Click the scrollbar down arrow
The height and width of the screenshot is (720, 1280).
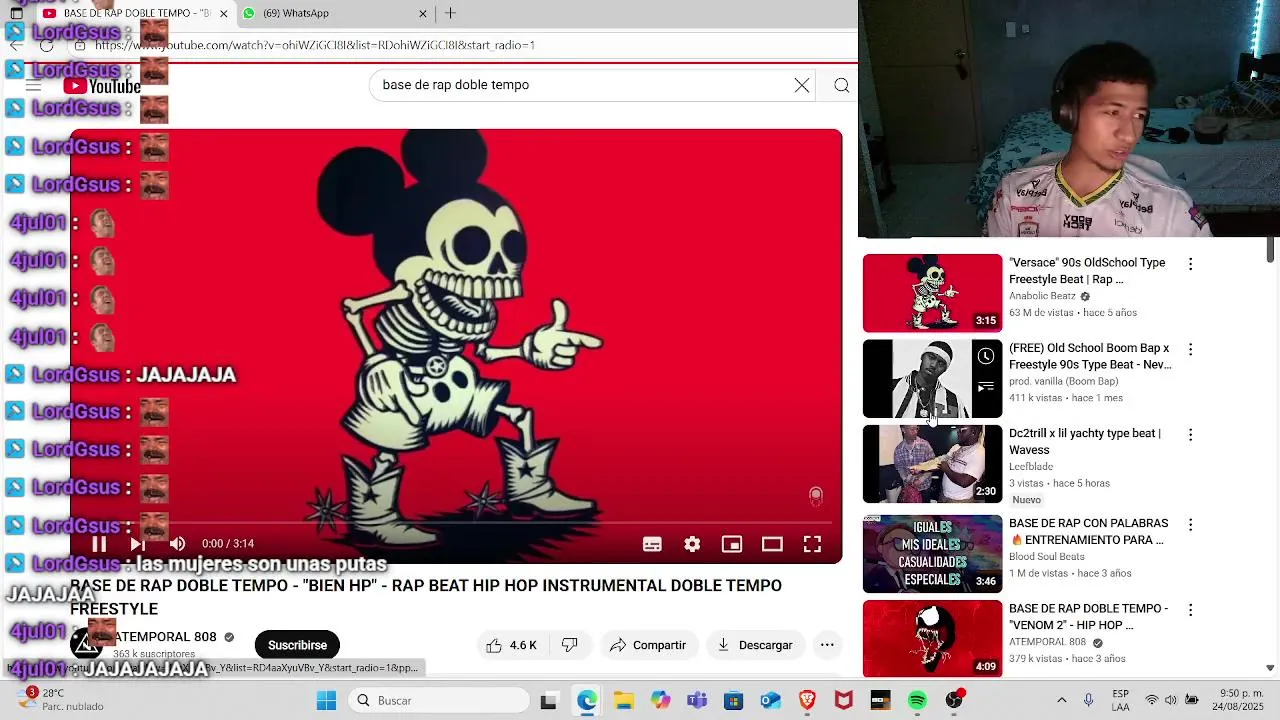coord(1271,668)
